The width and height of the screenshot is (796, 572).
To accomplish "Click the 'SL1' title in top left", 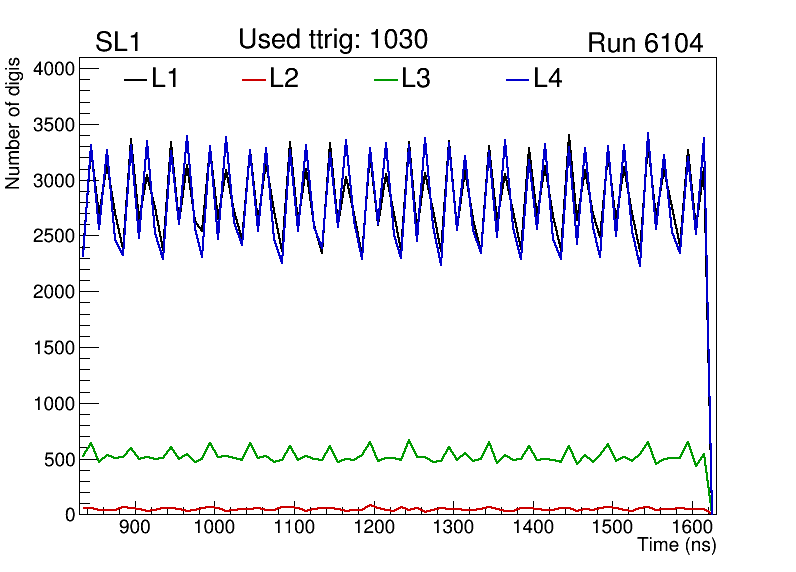I will [x=120, y=43].
